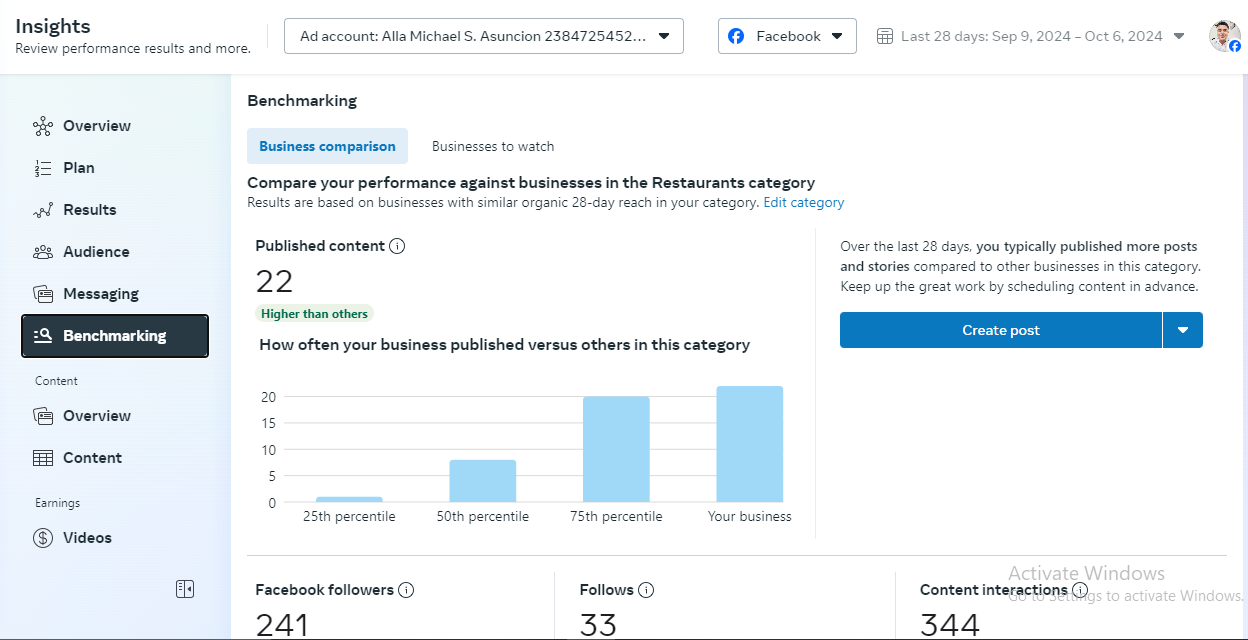The height and width of the screenshot is (640, 1248).
Task: Click the Create post button
Action: coord(1000,330)
